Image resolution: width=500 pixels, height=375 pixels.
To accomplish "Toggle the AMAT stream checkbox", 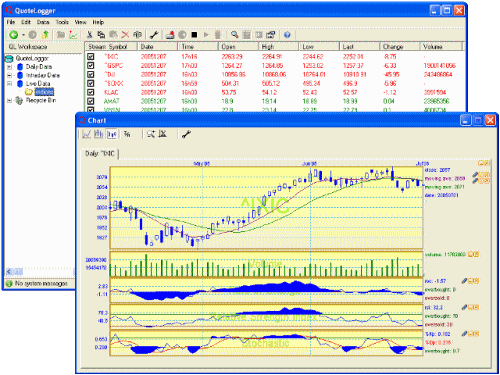I will click(x=91, y=101).
